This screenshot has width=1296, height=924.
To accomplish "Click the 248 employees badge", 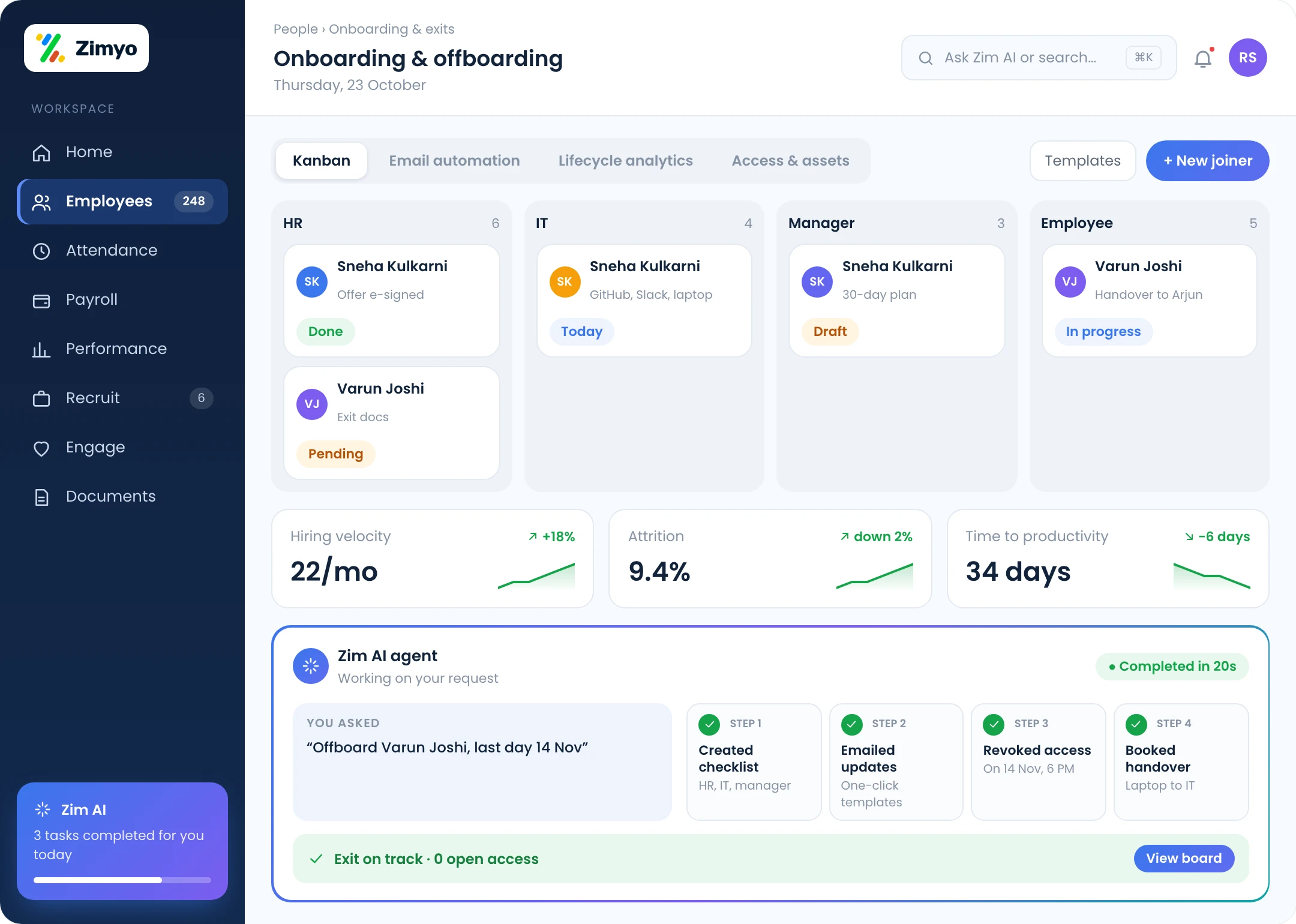I will (x=193, y=201).
